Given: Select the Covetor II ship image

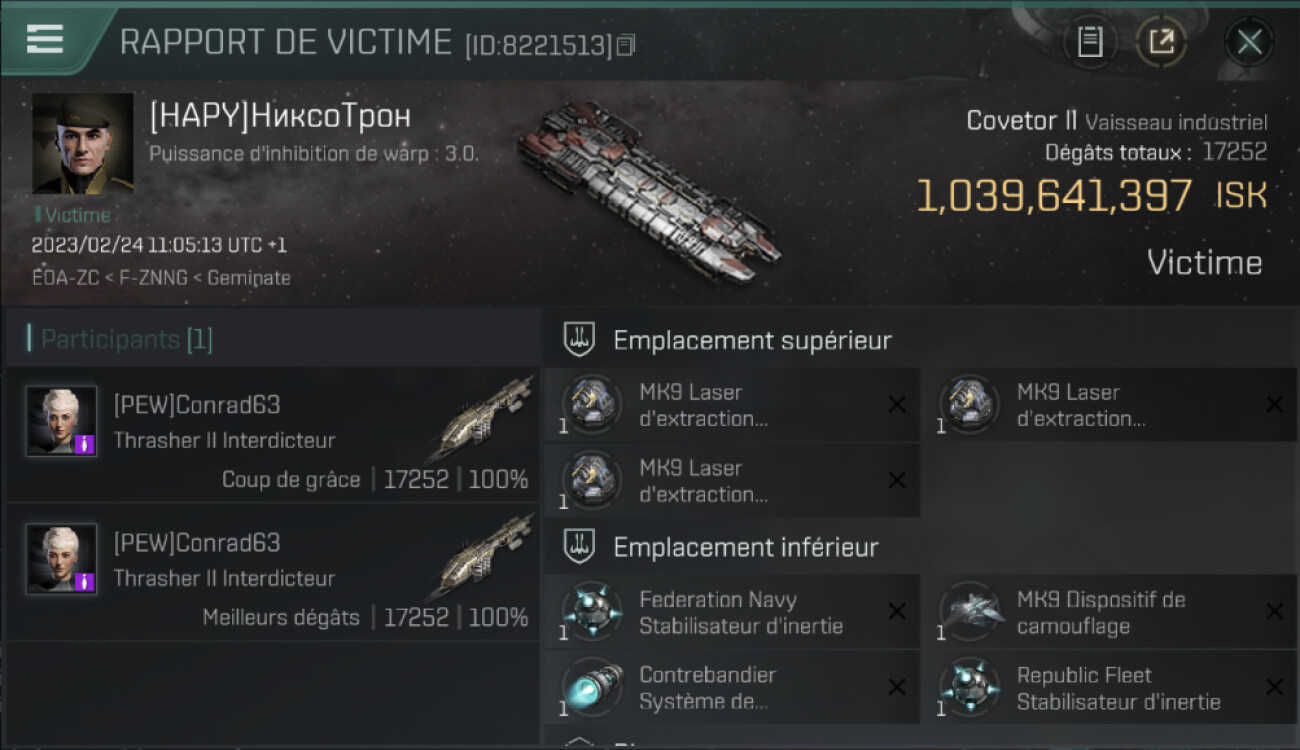Looking at the screenshot, I should pos(650,190).
